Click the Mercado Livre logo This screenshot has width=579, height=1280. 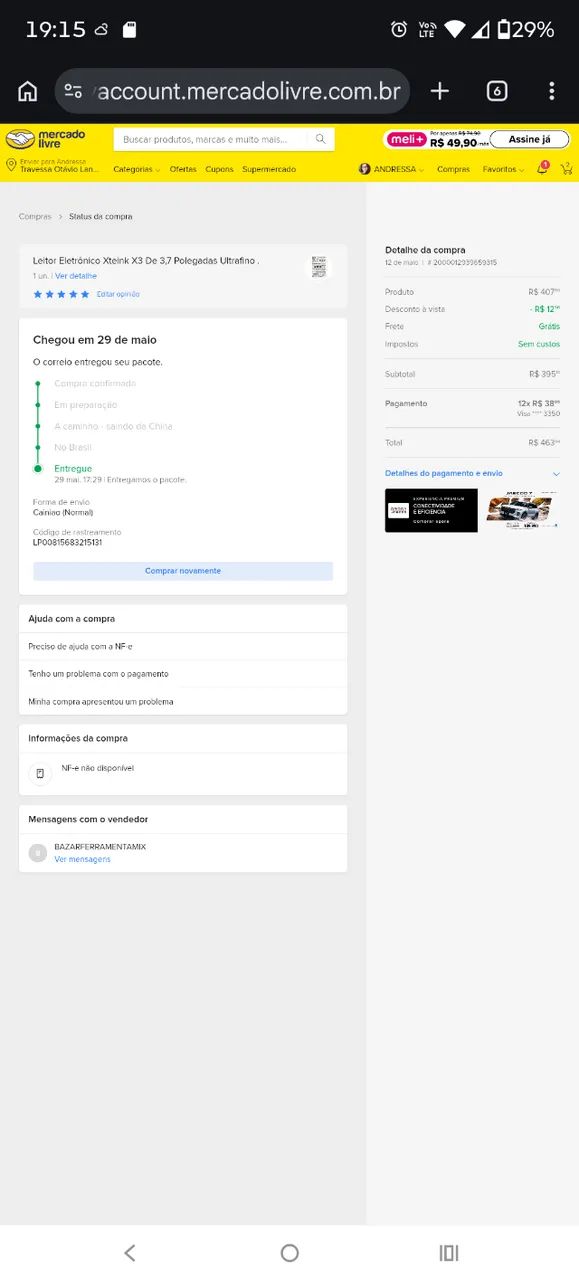point(46,139)
